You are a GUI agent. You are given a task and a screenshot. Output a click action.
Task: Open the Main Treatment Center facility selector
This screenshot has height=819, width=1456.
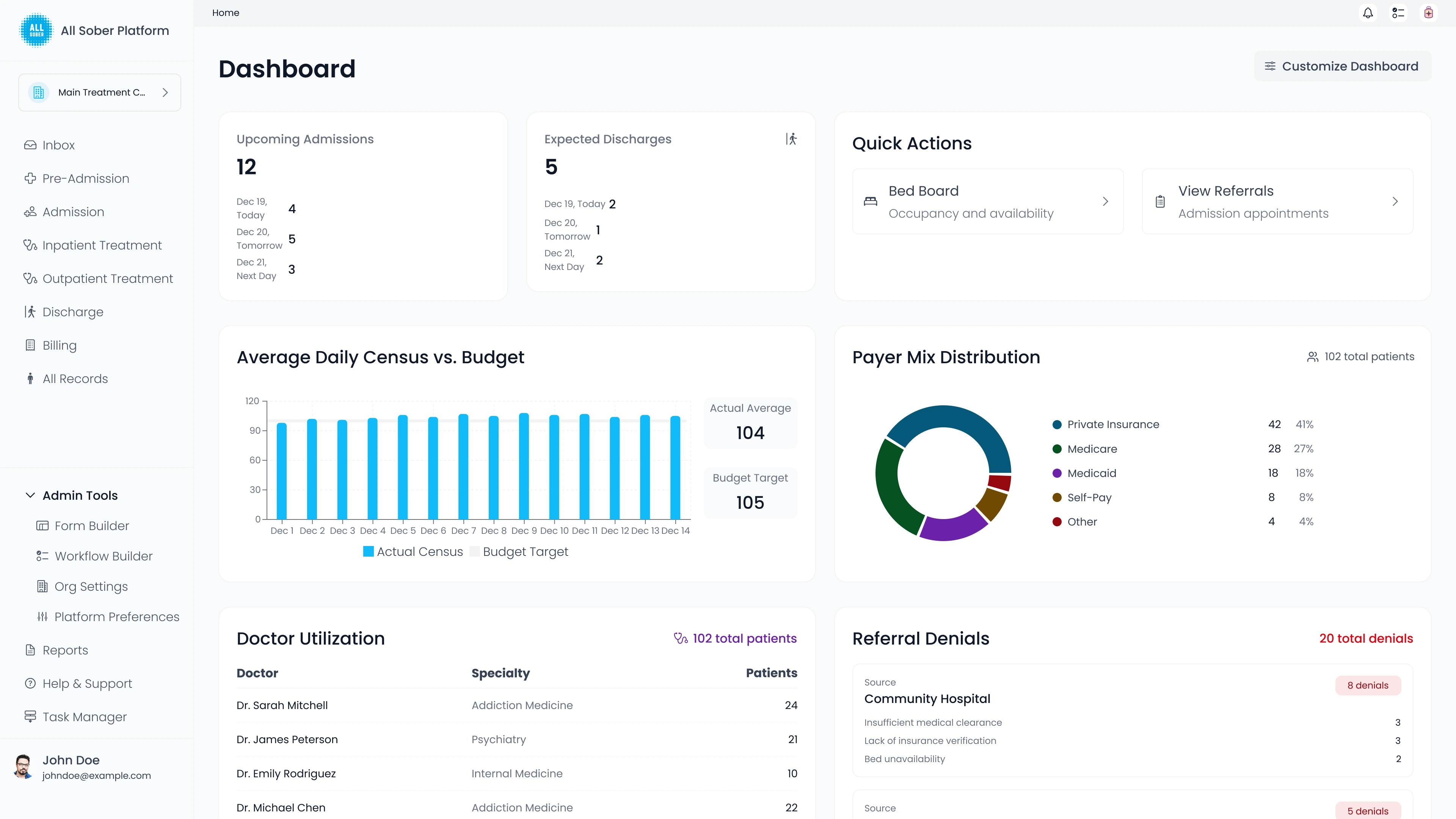pos(99,92)
